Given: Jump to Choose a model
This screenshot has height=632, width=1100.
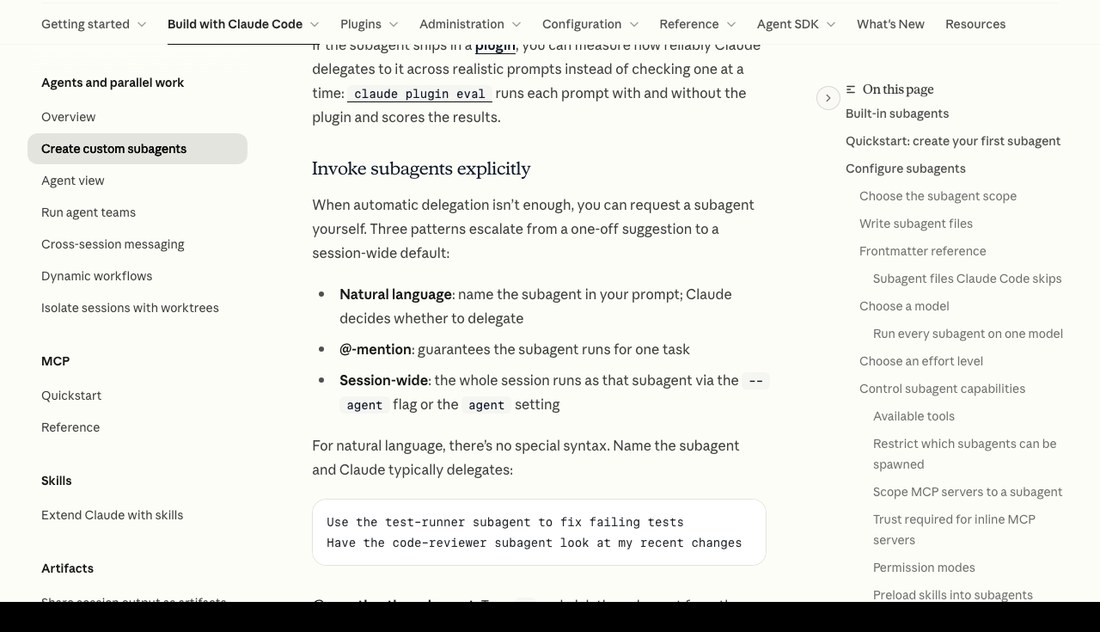Looking at the screenshot, I should click(904, 306).
